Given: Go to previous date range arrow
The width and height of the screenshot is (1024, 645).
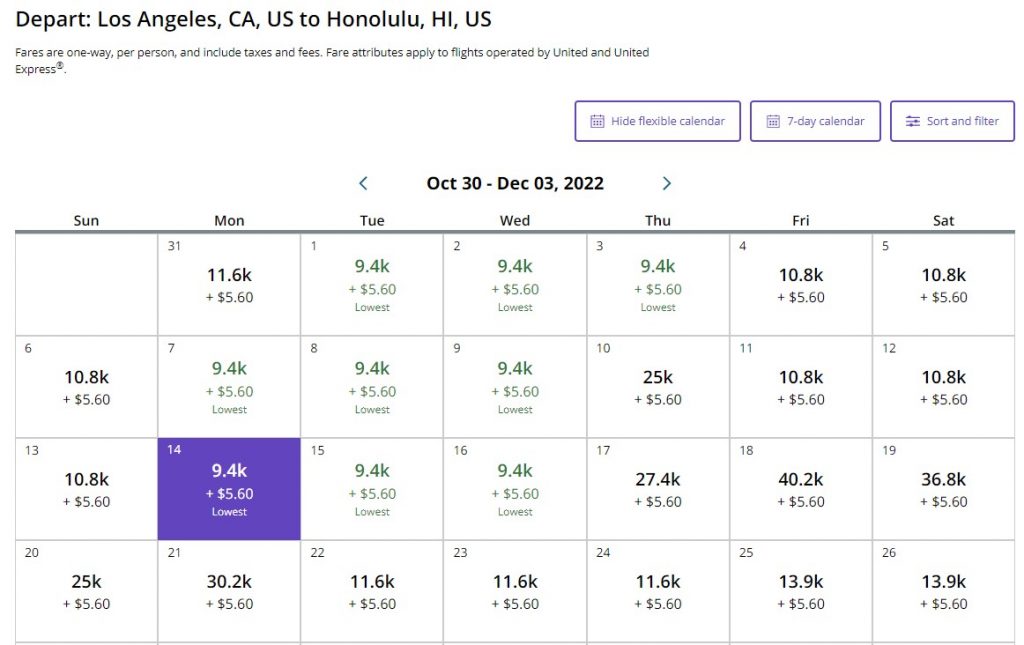Looking at the screenshot, I should [x=363, y=183].
